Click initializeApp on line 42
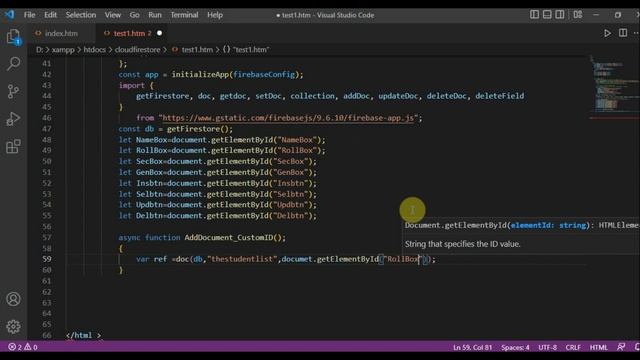Image resolution: width=640 pixels, height=360 pixels. (200, 75)
